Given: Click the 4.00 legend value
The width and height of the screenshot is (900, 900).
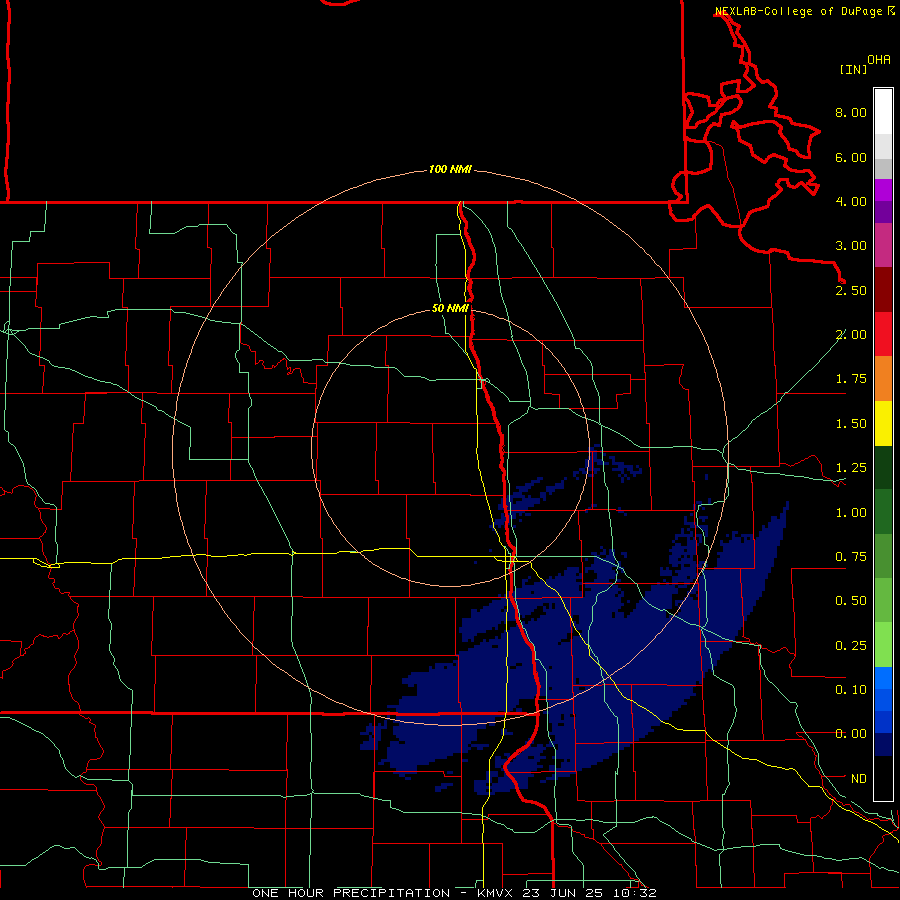Looking at the screenshot, I should [x=851, y=201].
